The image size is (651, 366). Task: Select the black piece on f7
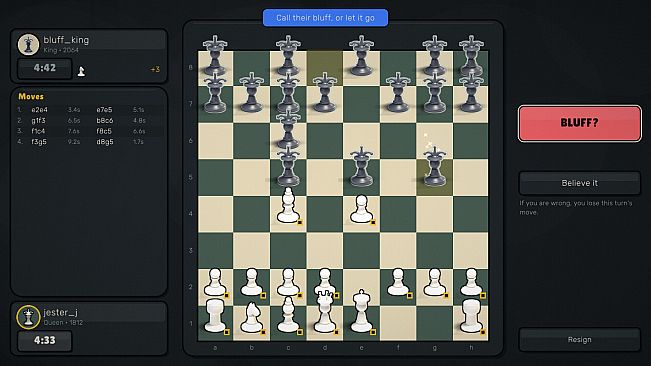point(398,94)
